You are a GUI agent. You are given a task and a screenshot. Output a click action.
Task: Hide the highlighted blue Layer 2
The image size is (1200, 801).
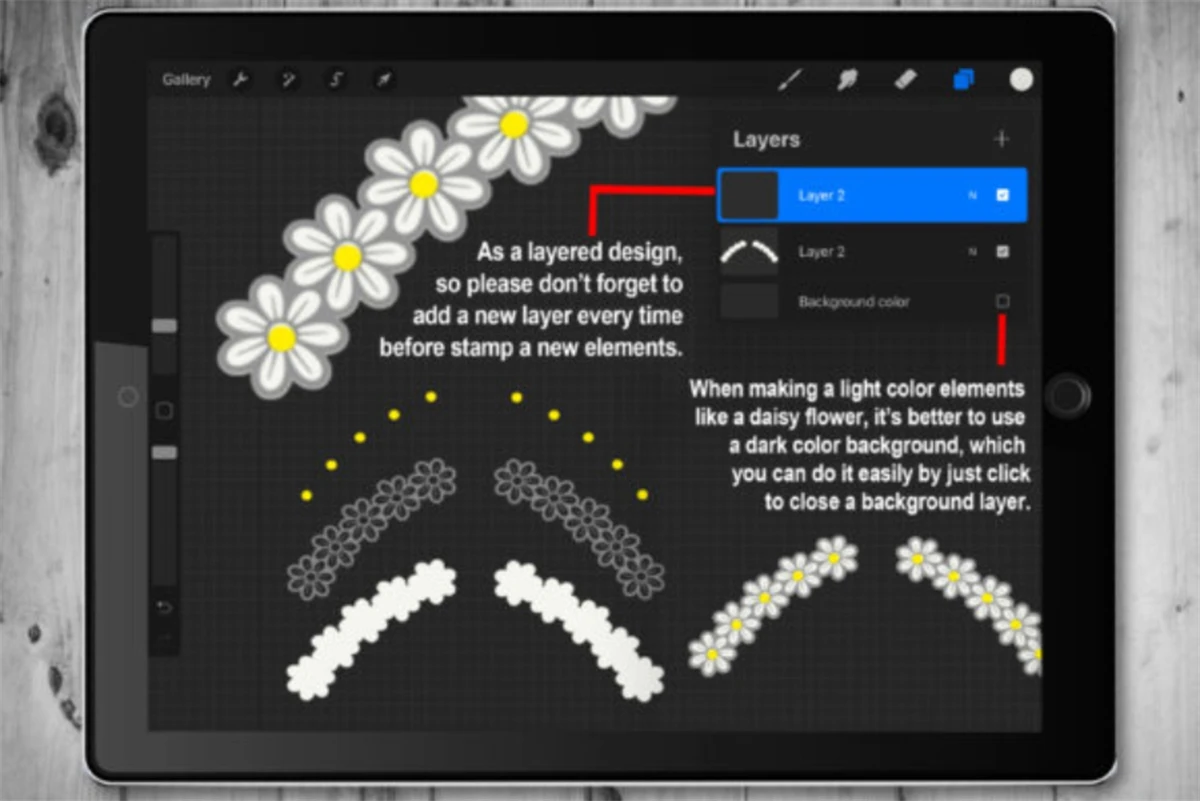tap(1003, 195)
